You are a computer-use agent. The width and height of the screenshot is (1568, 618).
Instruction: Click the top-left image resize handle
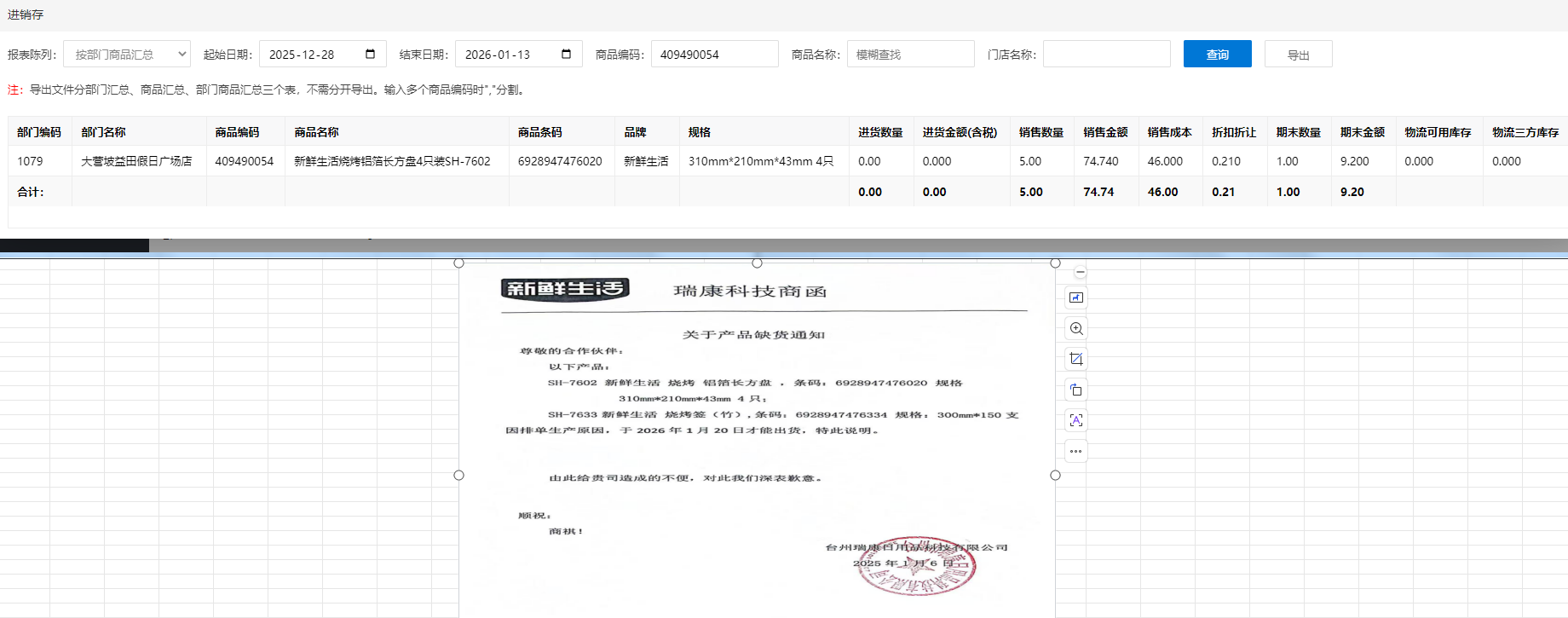[458, 263]
